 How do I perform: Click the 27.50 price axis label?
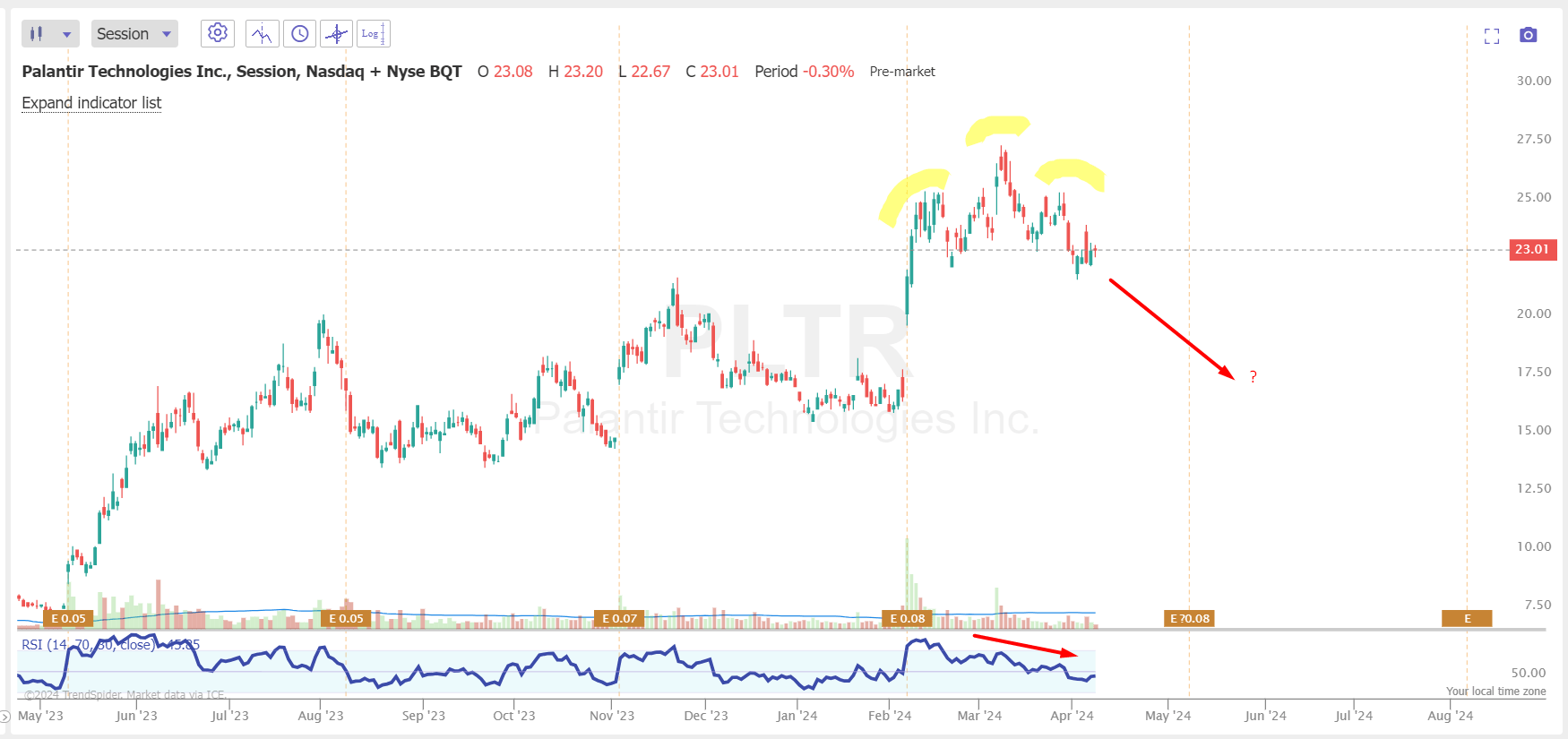[x=1534, y=139]
